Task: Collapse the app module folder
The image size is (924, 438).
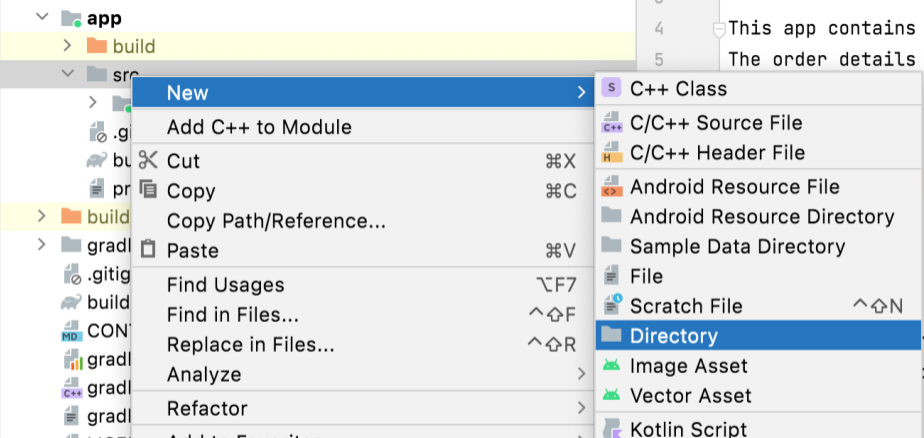Action: (41, 18)
